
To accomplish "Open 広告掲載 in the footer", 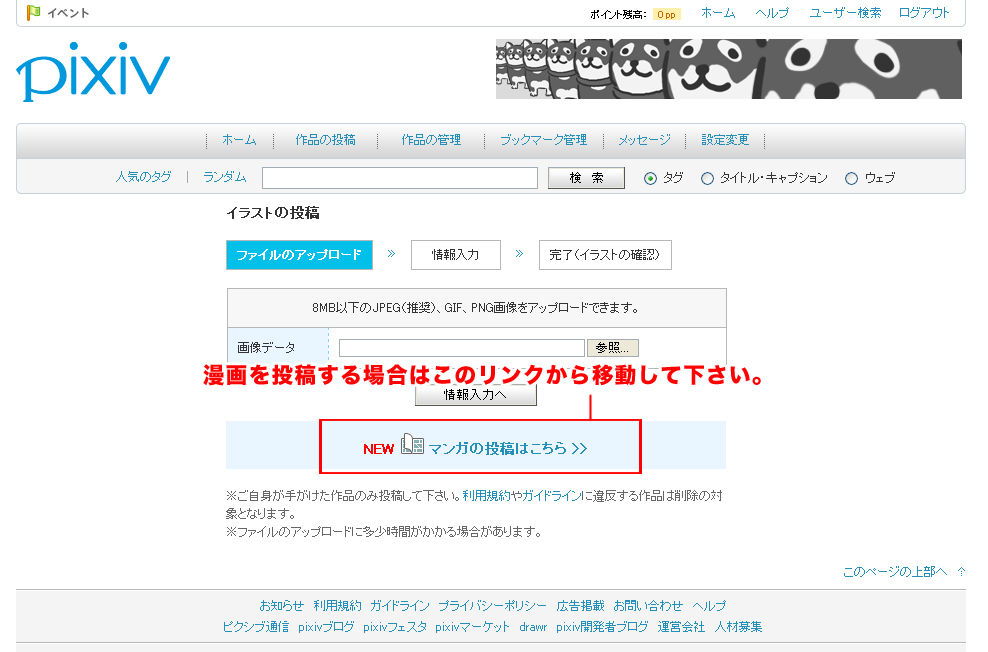I will [x=580, y=605].
